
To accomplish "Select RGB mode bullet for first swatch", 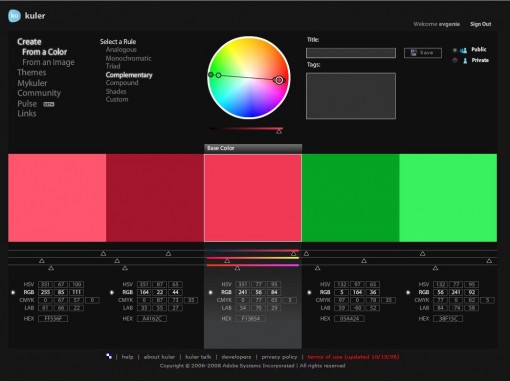I will pos(13,292).
